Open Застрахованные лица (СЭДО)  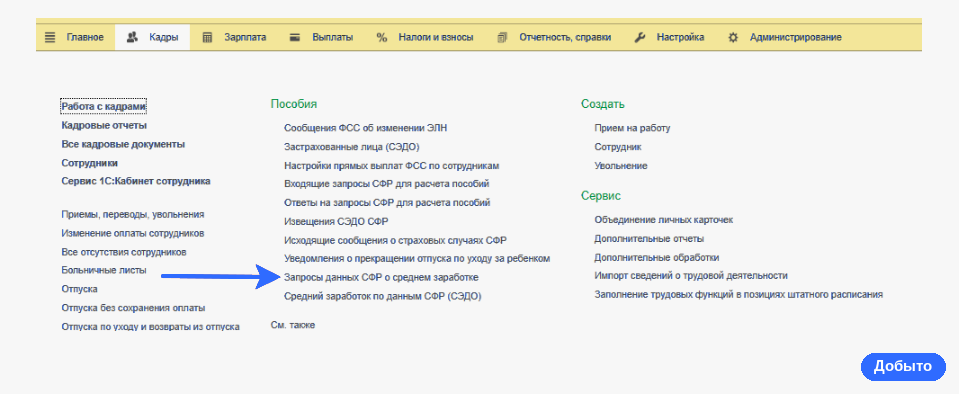(x=352, y=147)
